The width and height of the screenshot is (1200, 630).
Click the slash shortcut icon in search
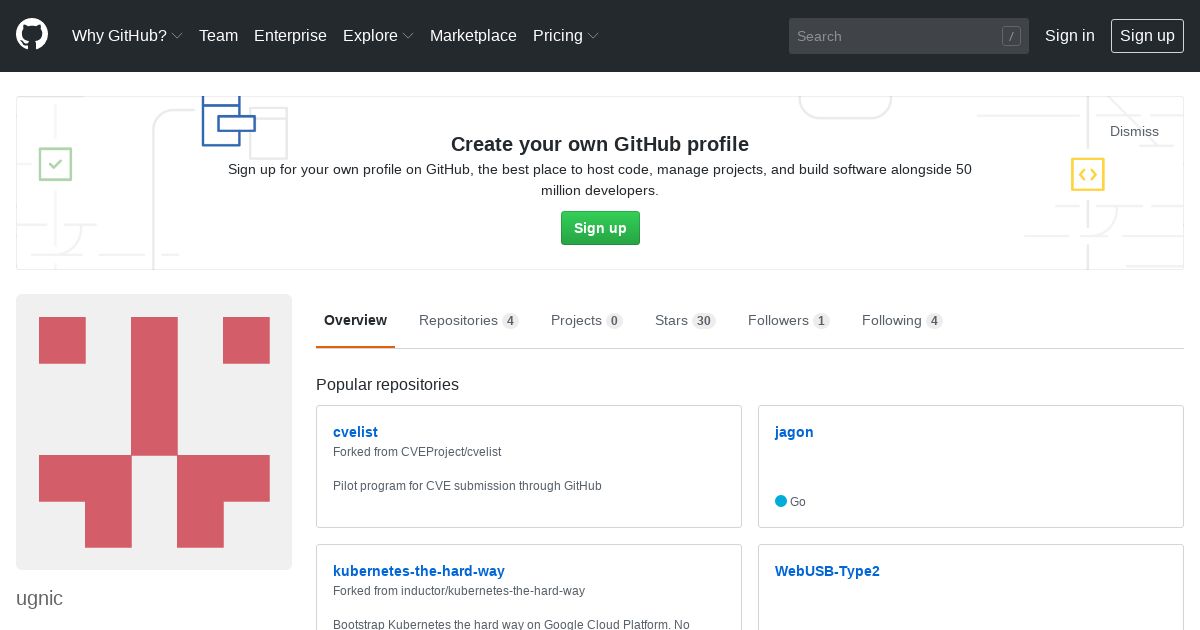tap(1011, 36)
